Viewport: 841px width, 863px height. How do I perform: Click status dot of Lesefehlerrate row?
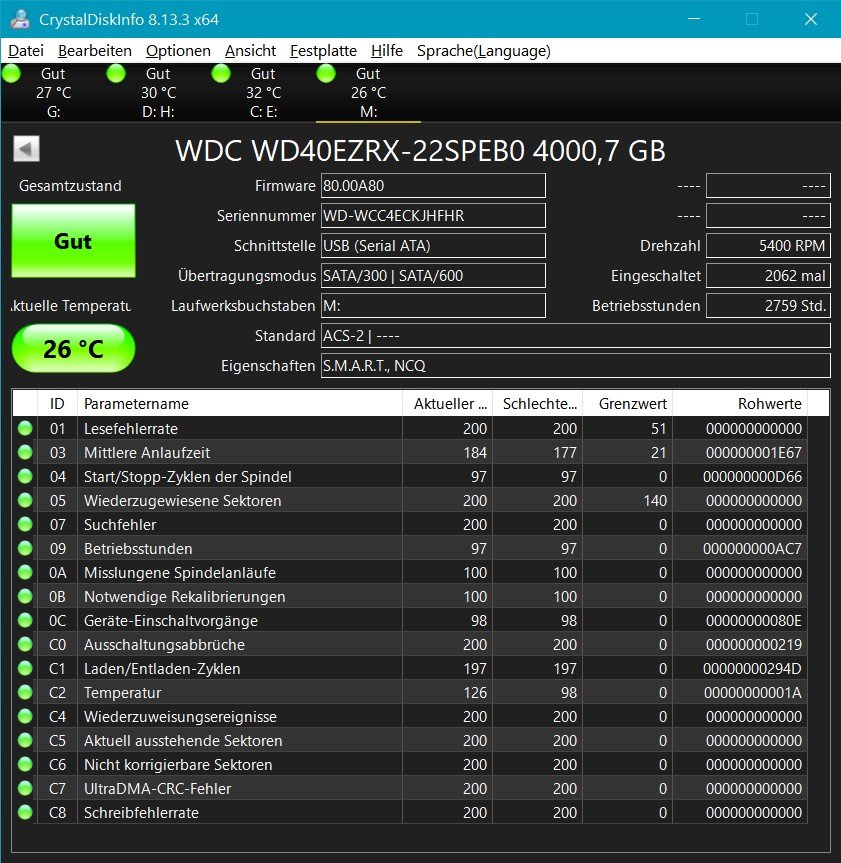point(25,428)
